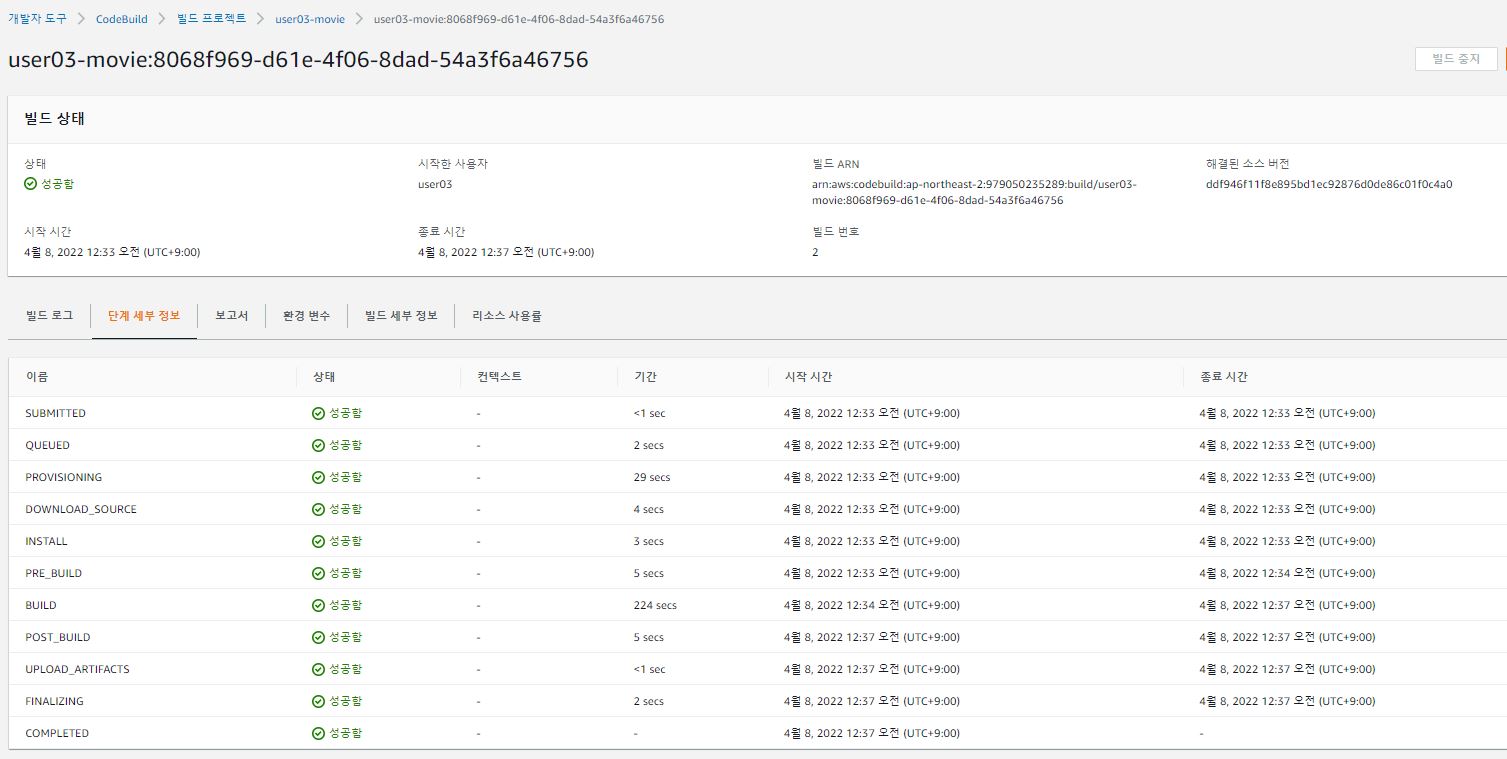Viewport: 1507px width, 759px height.
Task: Click the POST_BUILD phase name
Action: (58, 637)
